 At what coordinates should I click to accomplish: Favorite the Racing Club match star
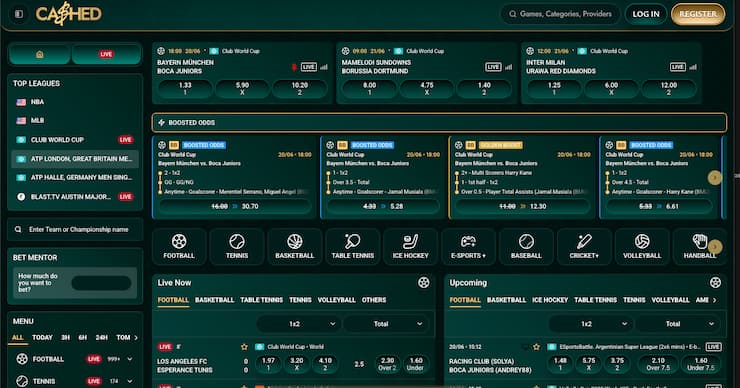click(x=536, y=347)
